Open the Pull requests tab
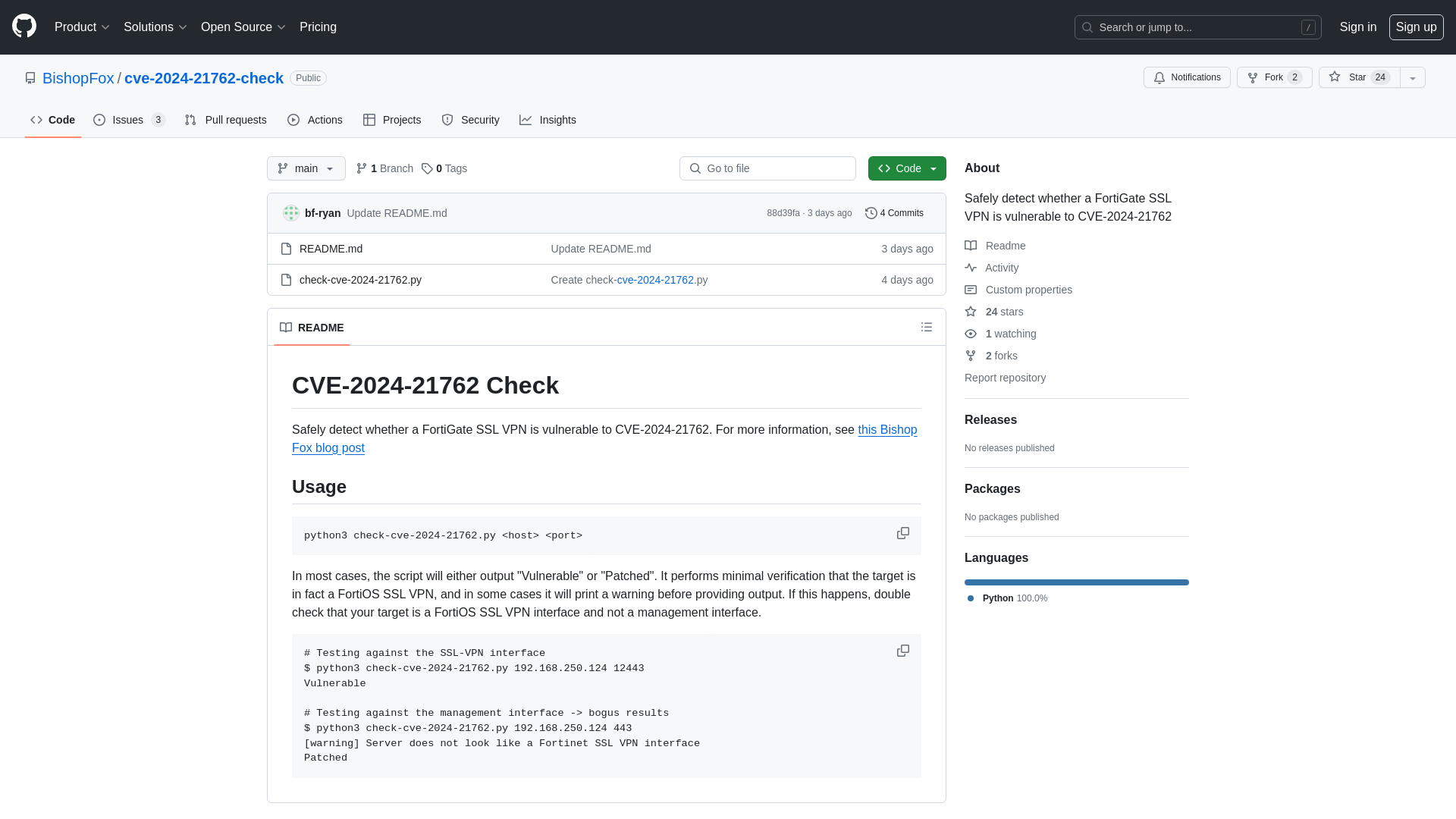1456x819 pixels. tap(225, 120)
